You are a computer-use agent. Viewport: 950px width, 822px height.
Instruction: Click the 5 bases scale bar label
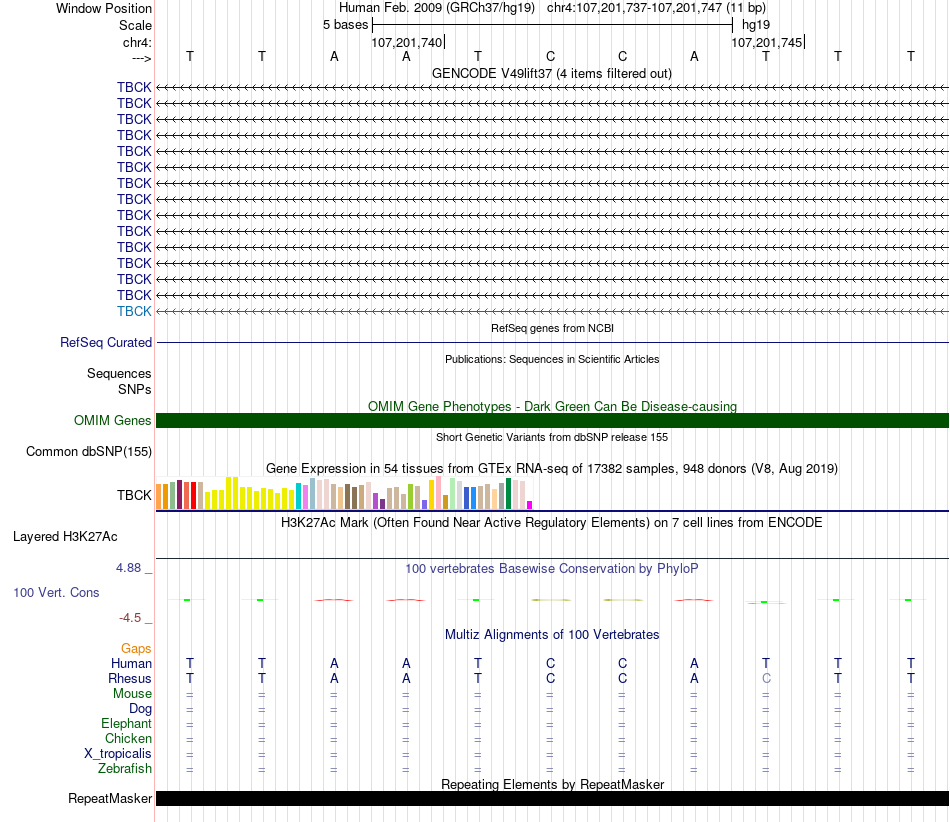tap(345, 25)
